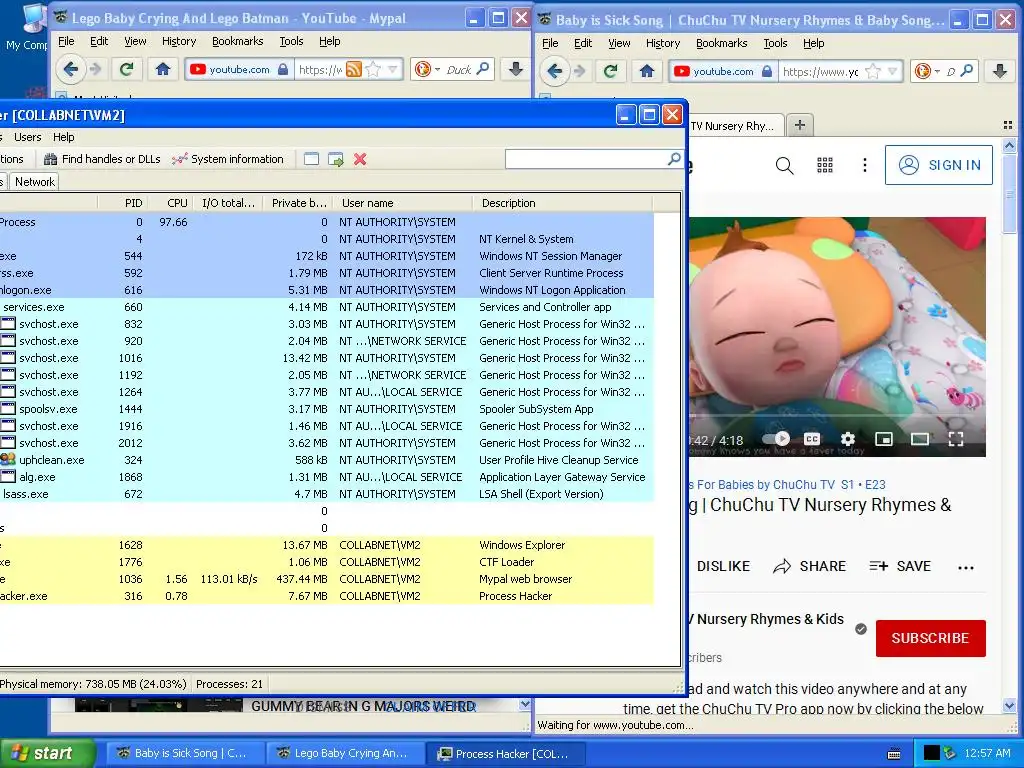Image resolution: width=1024 pixels, height=768 pixels.
Task: Click the YouTube search magnifier icon
Action: pyautogui.click(x=784, y=165)
